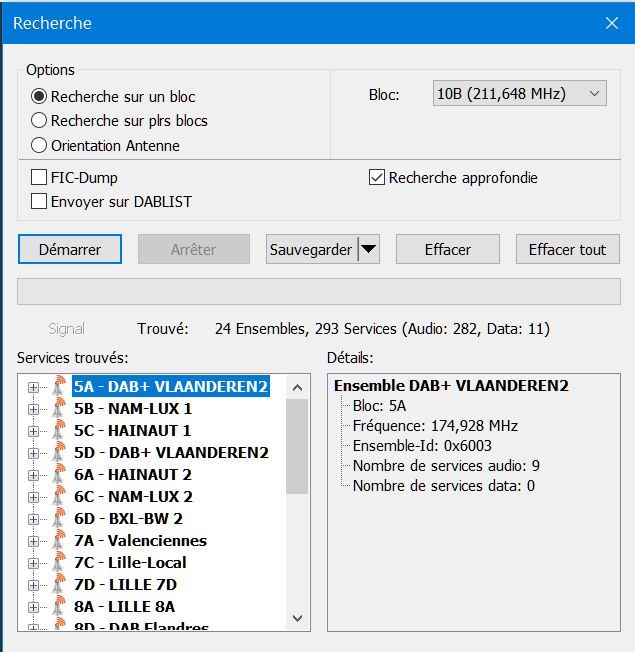Screen dimensions: 635x652
Task: Select the 8A - LILLE 8A ensemble
Action: tap(124, 607)
